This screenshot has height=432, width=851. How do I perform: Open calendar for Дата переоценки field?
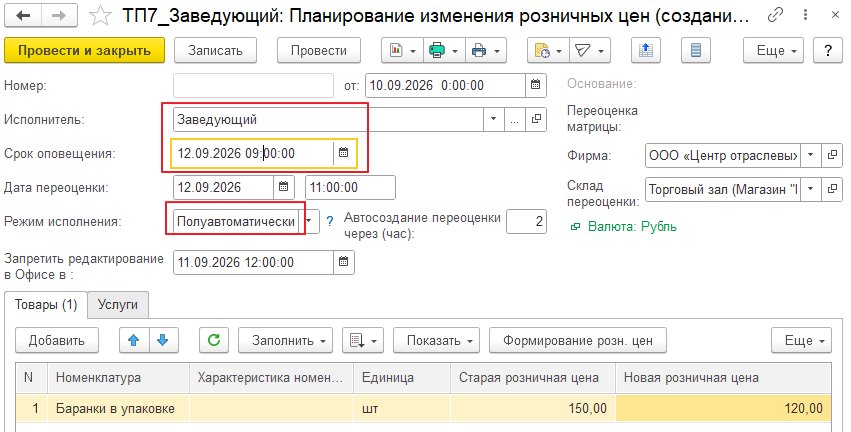click(283, 187)
